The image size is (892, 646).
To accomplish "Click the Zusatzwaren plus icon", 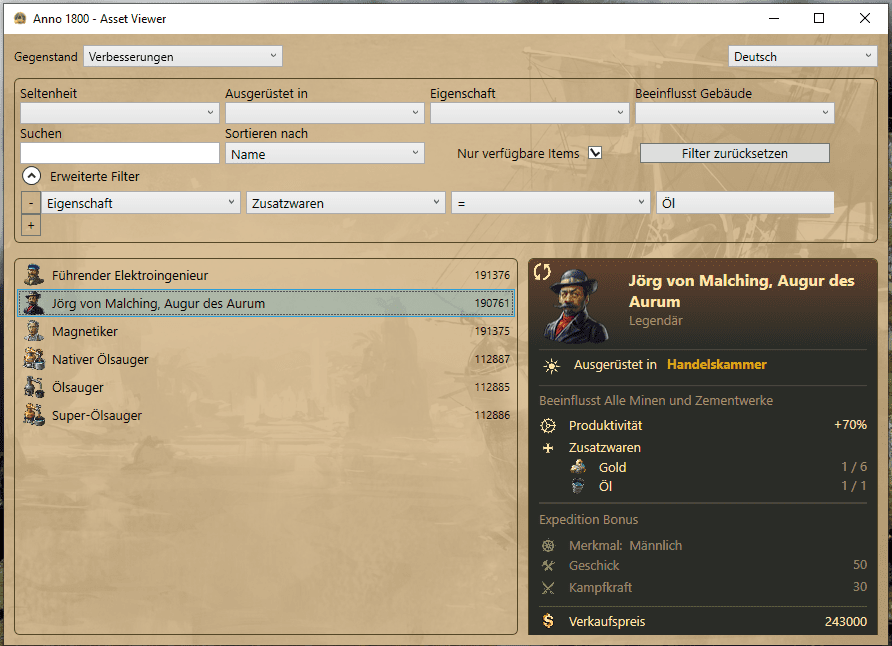I will tap(548, 448).
